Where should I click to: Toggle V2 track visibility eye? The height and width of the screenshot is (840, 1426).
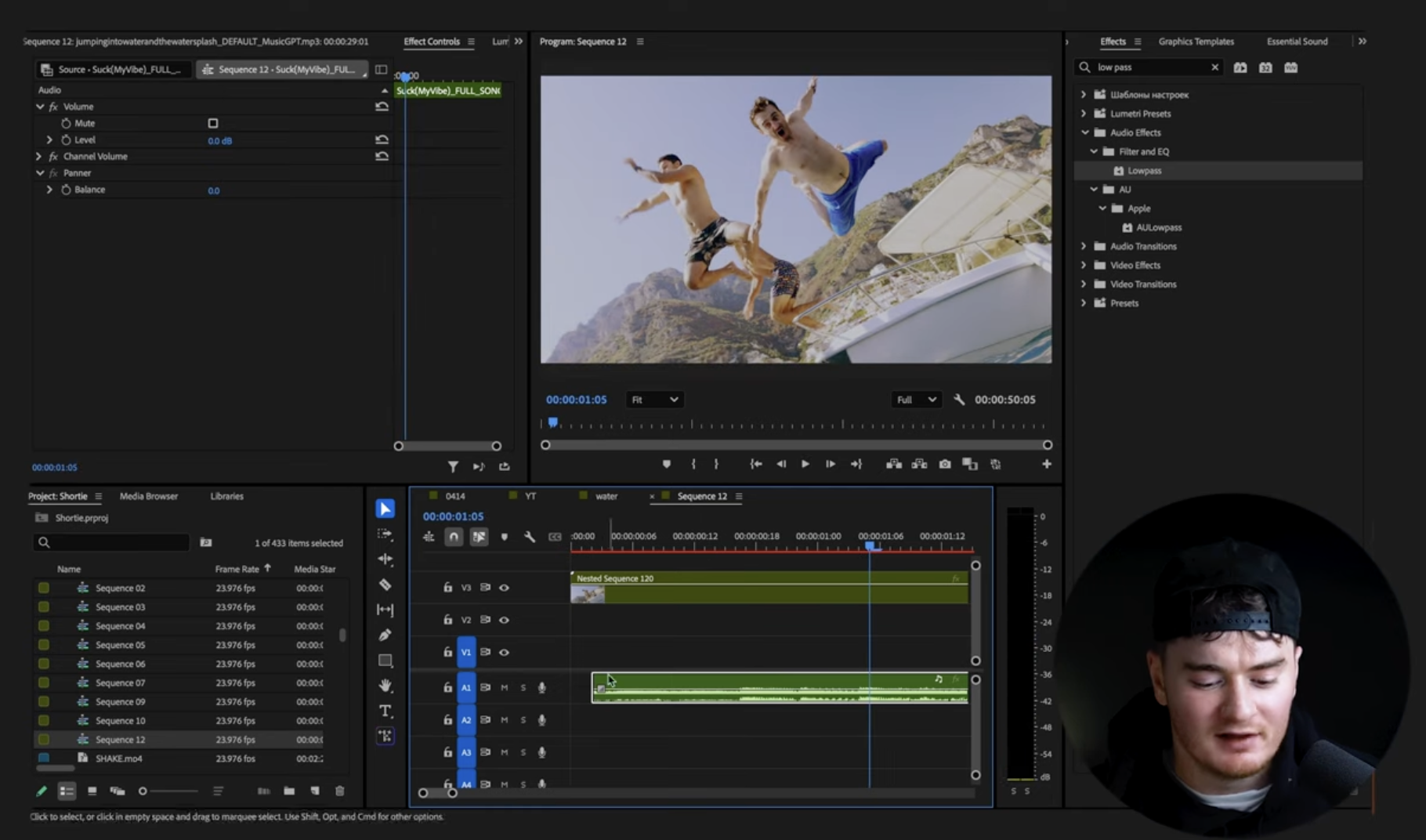(504, 620)
